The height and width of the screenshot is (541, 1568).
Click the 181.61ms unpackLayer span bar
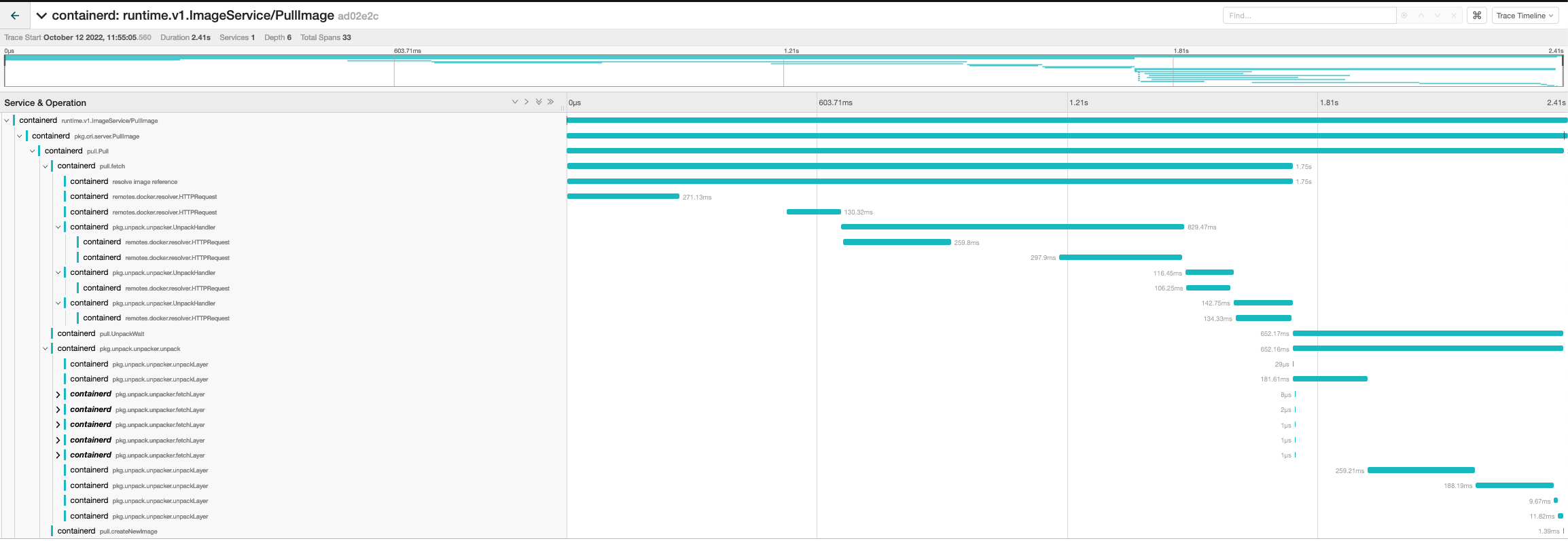[1330, 379]
